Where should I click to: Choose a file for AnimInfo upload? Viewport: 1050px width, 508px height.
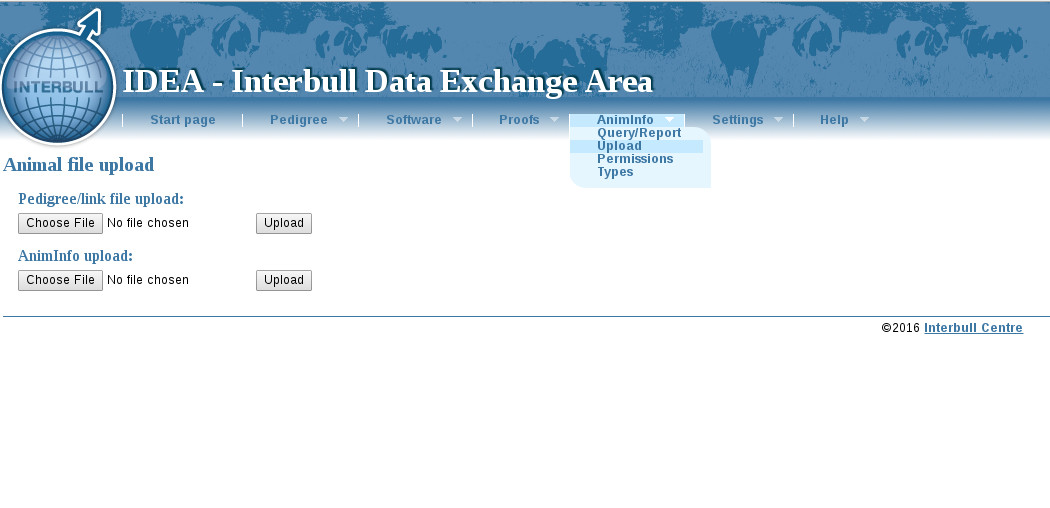click(x=60, y=280)
